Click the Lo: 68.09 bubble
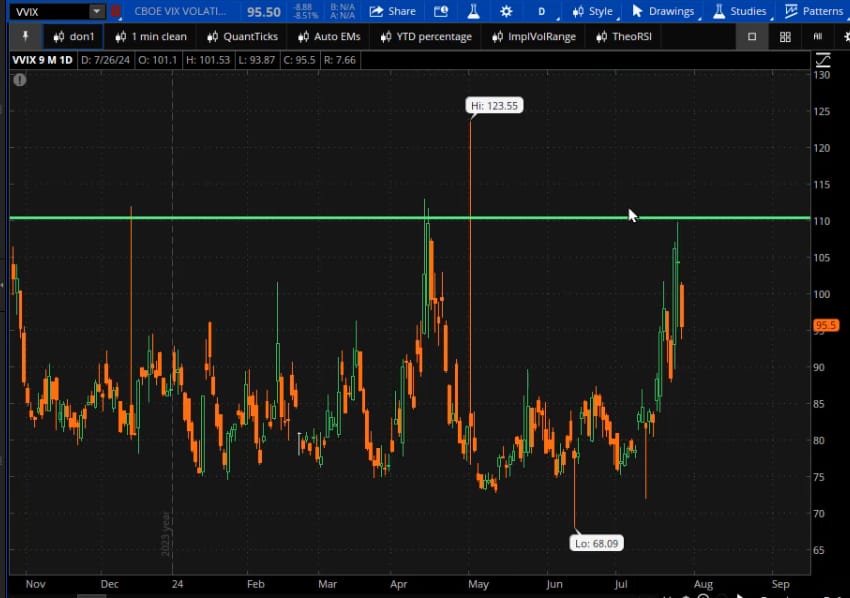The image size is (850, 598). click(596, 543)
